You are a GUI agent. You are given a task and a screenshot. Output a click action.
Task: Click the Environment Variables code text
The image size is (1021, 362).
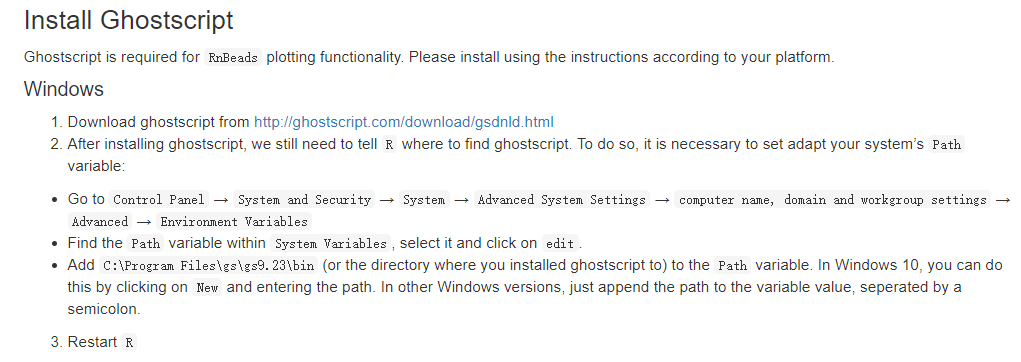(234, 222)
